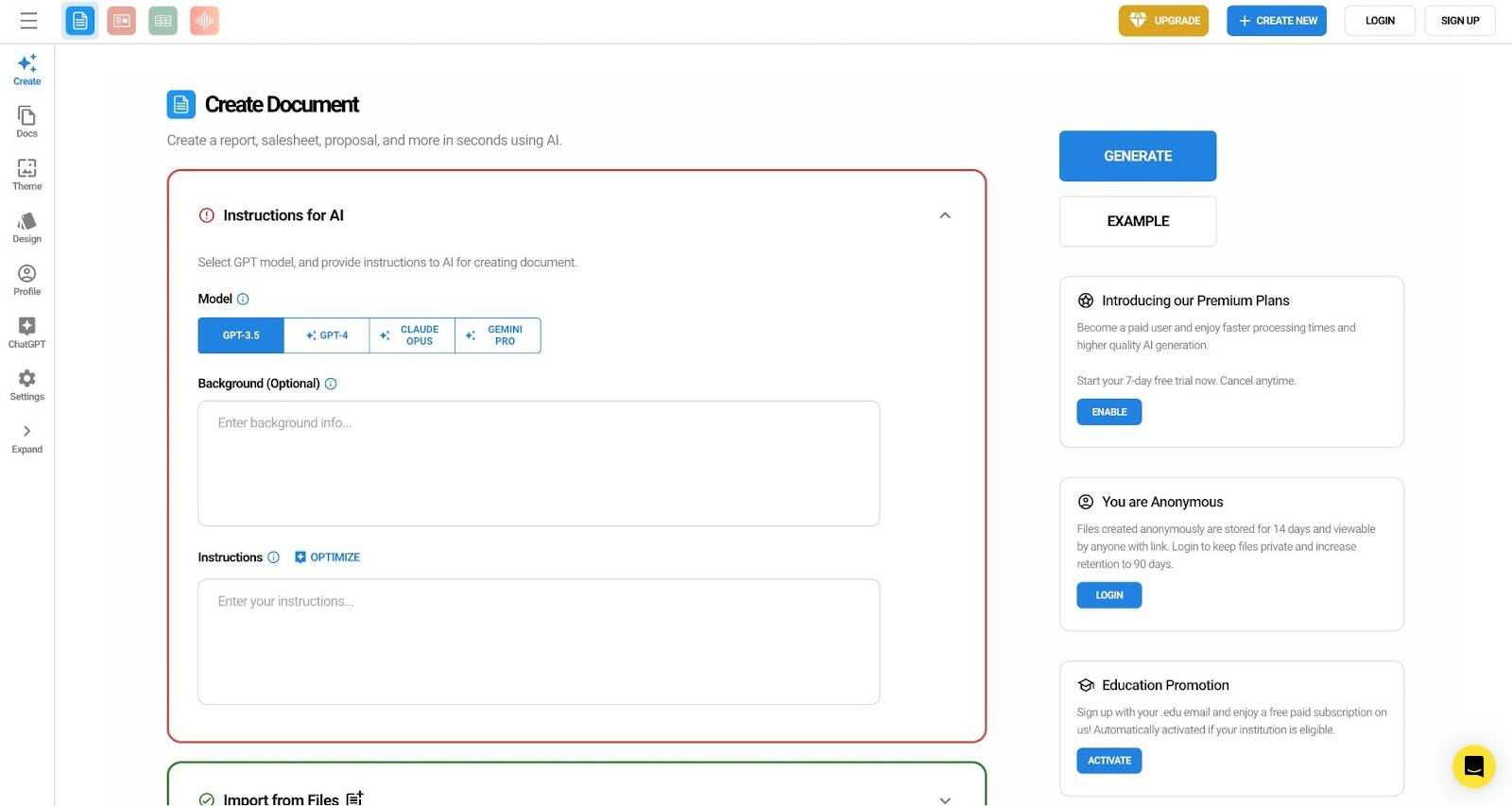1512x806 pixels.
Task: Click the Instructions for AI alert icon
Action: coord(207,215)
